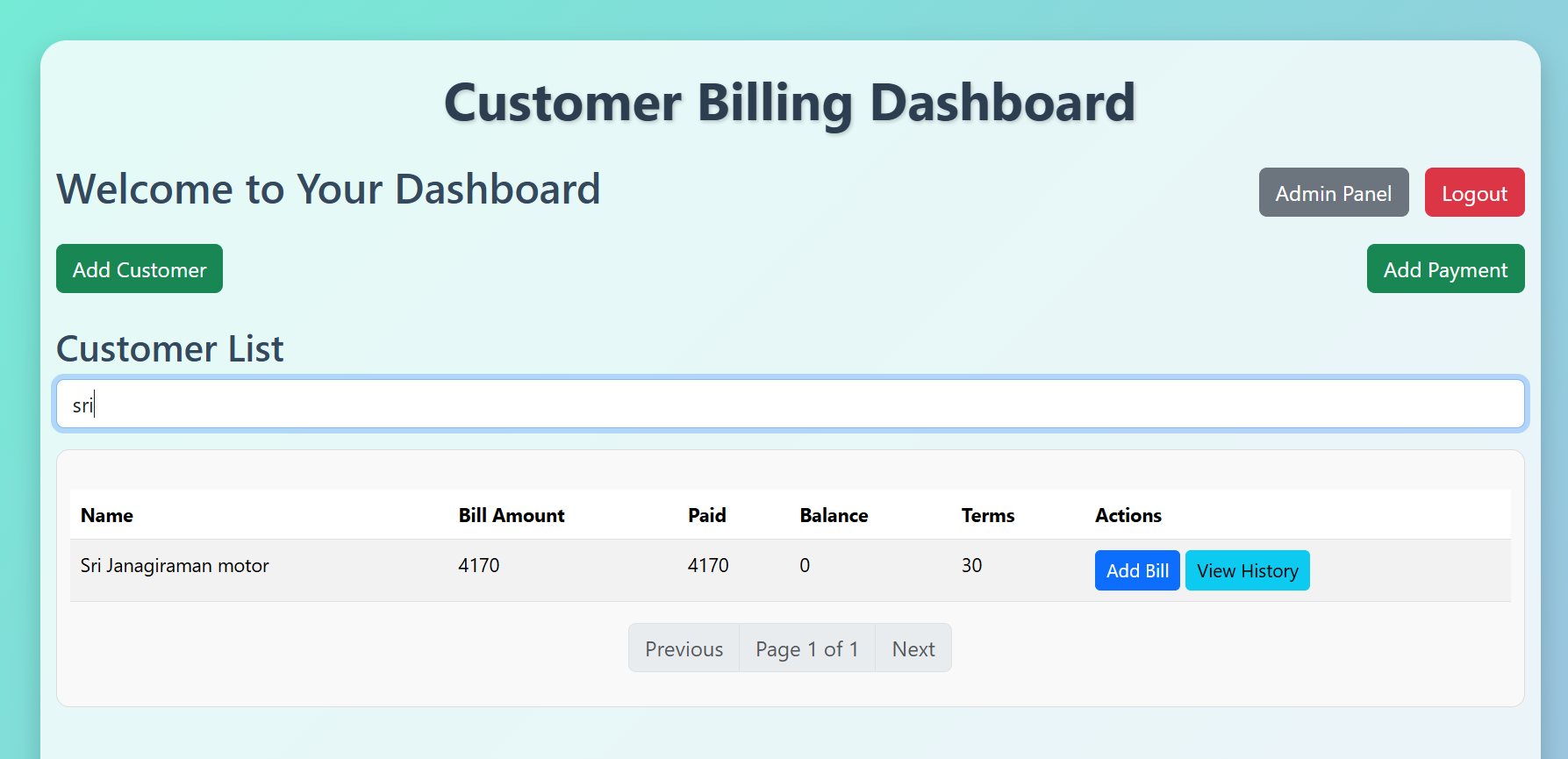Screen dimensions: 1568x759
Task: Click the terms value 30 in the row
Action: tap(971, 566)
